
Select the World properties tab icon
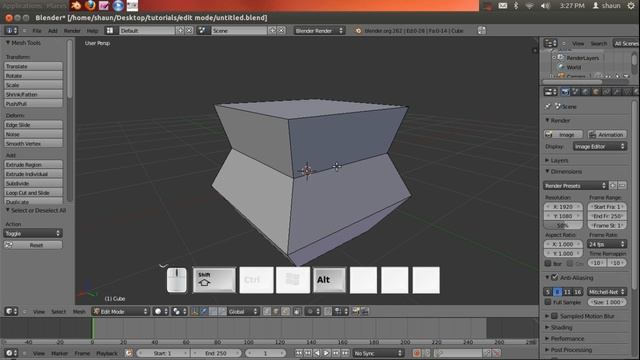[586, 92]
